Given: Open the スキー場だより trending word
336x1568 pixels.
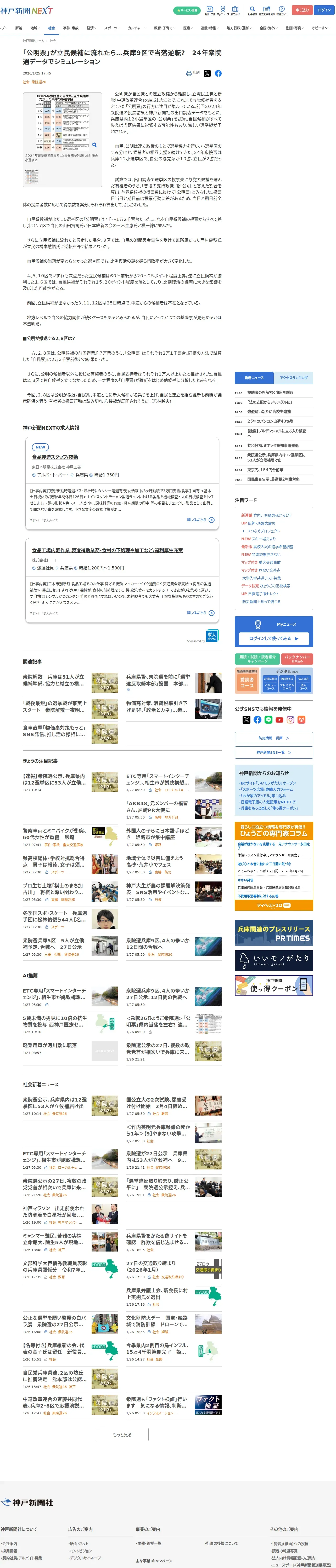Looking at the screenshot, I should 264,539.
